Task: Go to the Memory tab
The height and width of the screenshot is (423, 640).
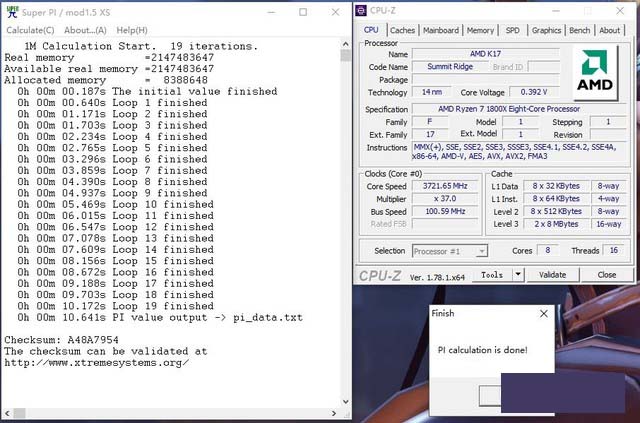Action: (480, 30)
